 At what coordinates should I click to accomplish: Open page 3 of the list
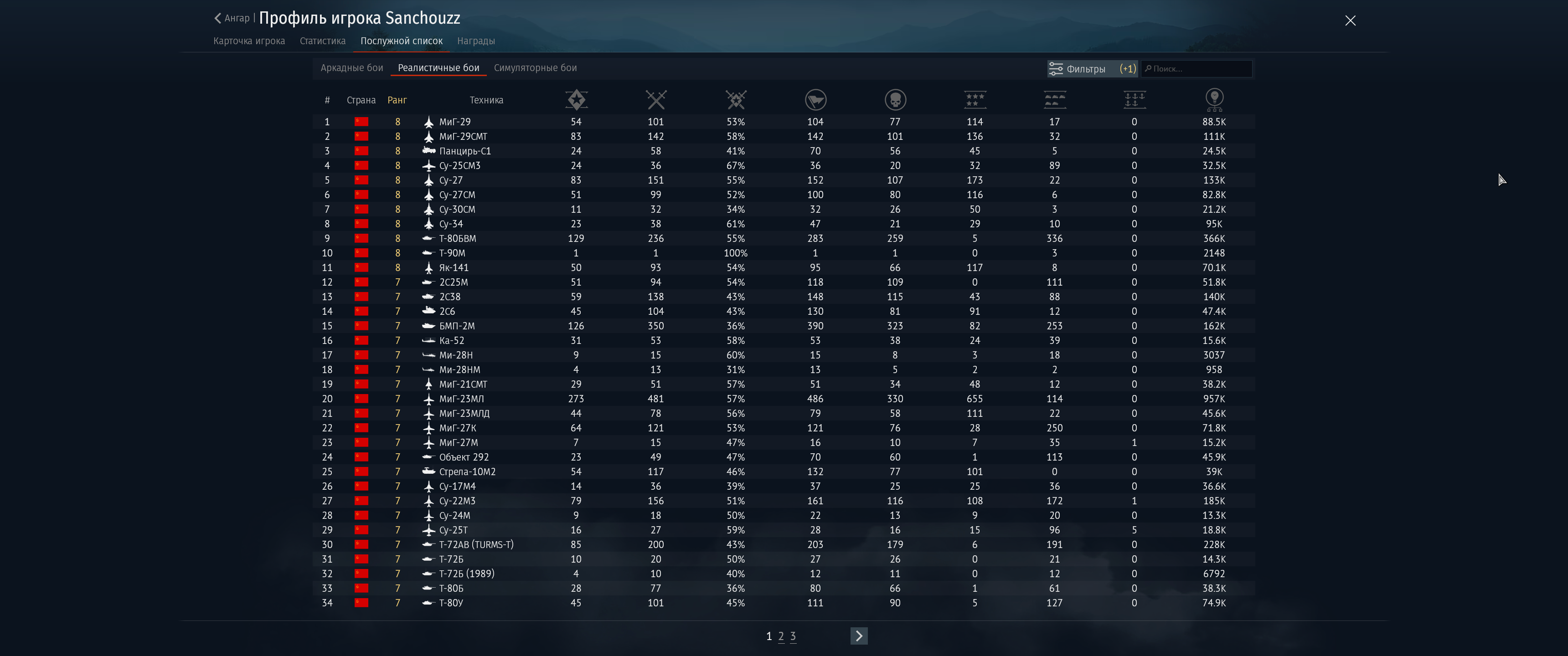[x=793, y=636]
